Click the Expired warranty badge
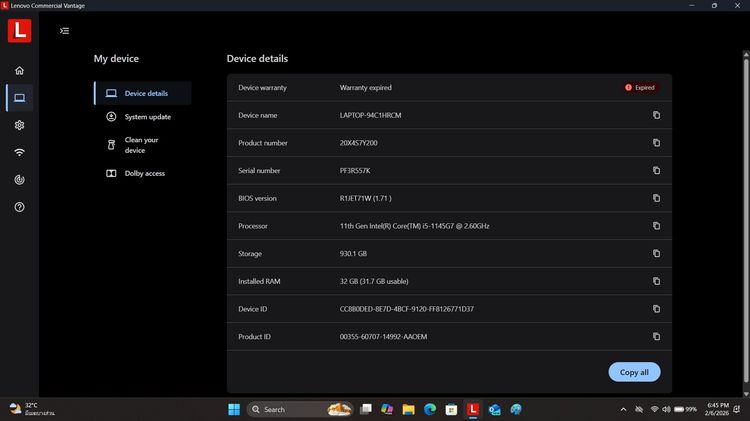The height and width of the screenshot is (421, 750). (x=640, y=88)
